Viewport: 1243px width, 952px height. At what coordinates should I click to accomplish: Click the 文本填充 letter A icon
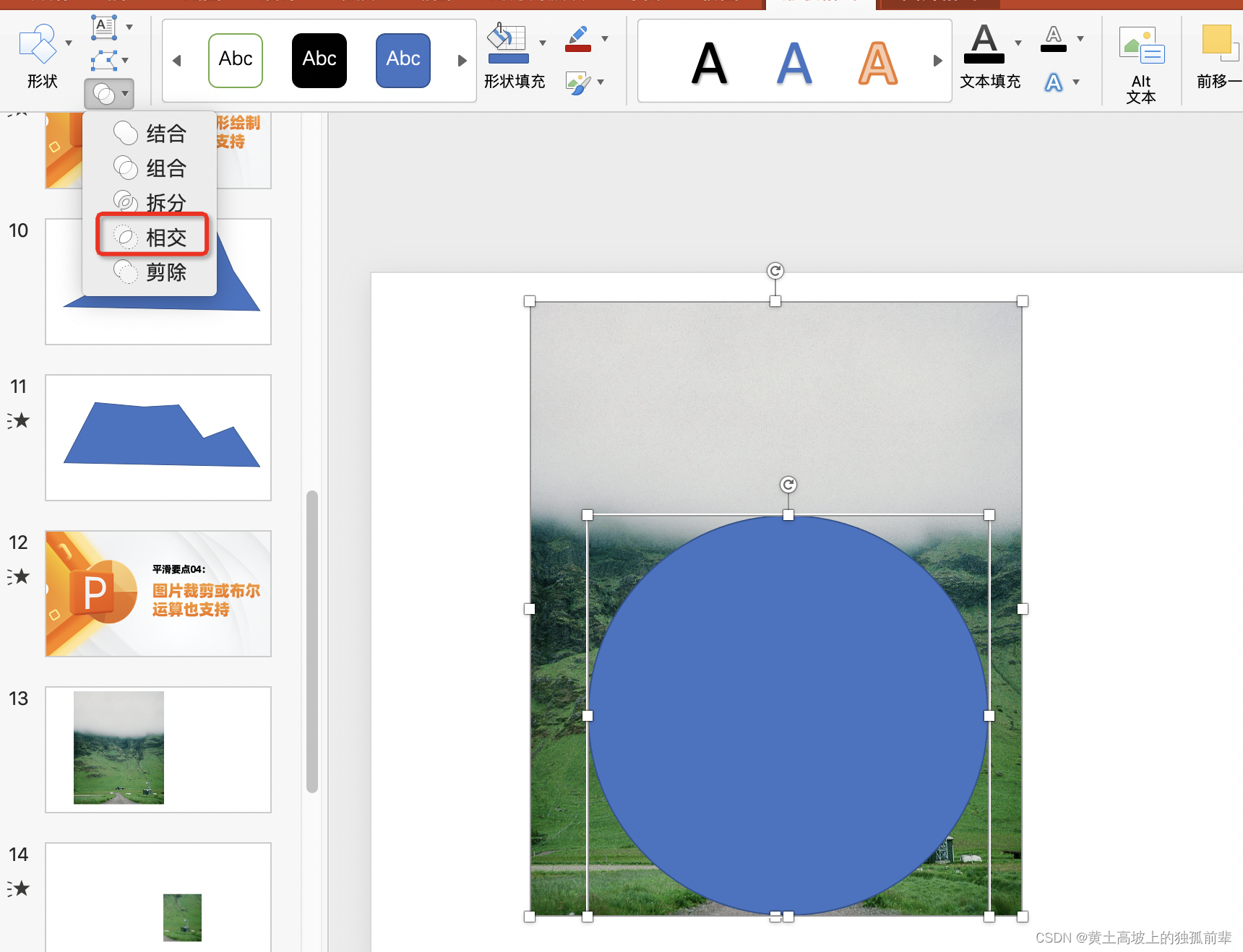point(984,43)
